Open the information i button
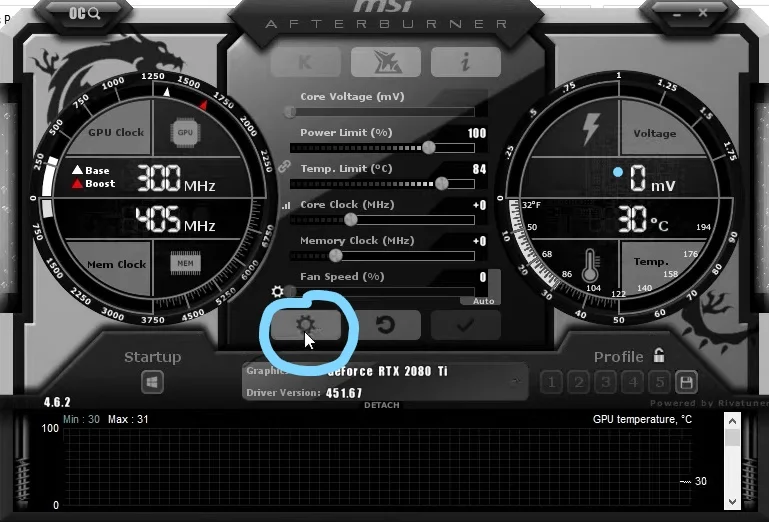The height and width of the screenshot is (522, 769). pos(465,62)
